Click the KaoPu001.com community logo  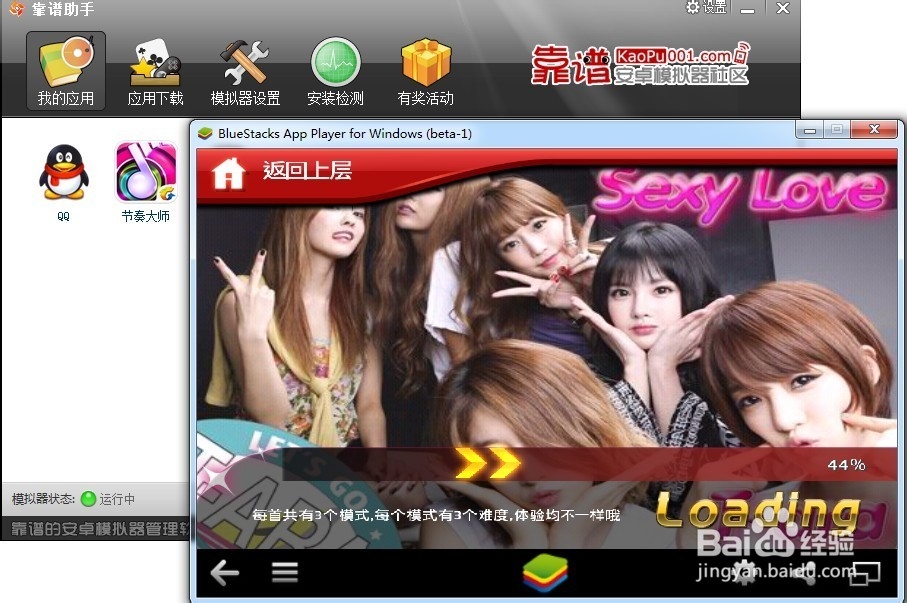[640, 64]
